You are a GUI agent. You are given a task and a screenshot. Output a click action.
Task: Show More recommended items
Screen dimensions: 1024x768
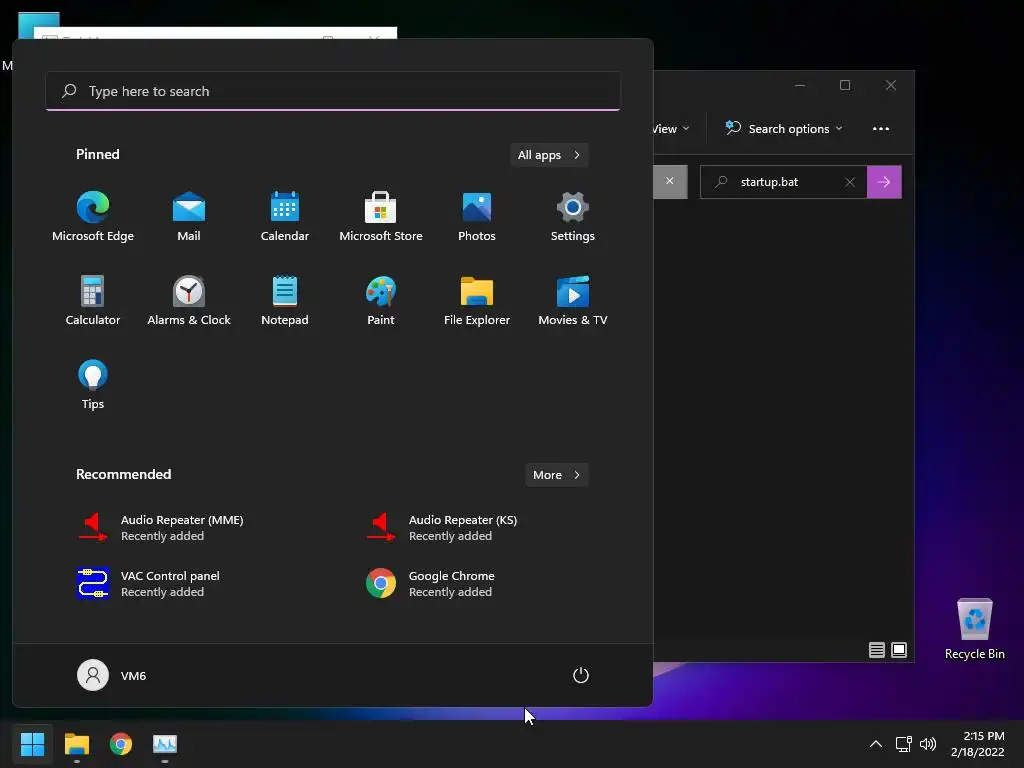556,475
